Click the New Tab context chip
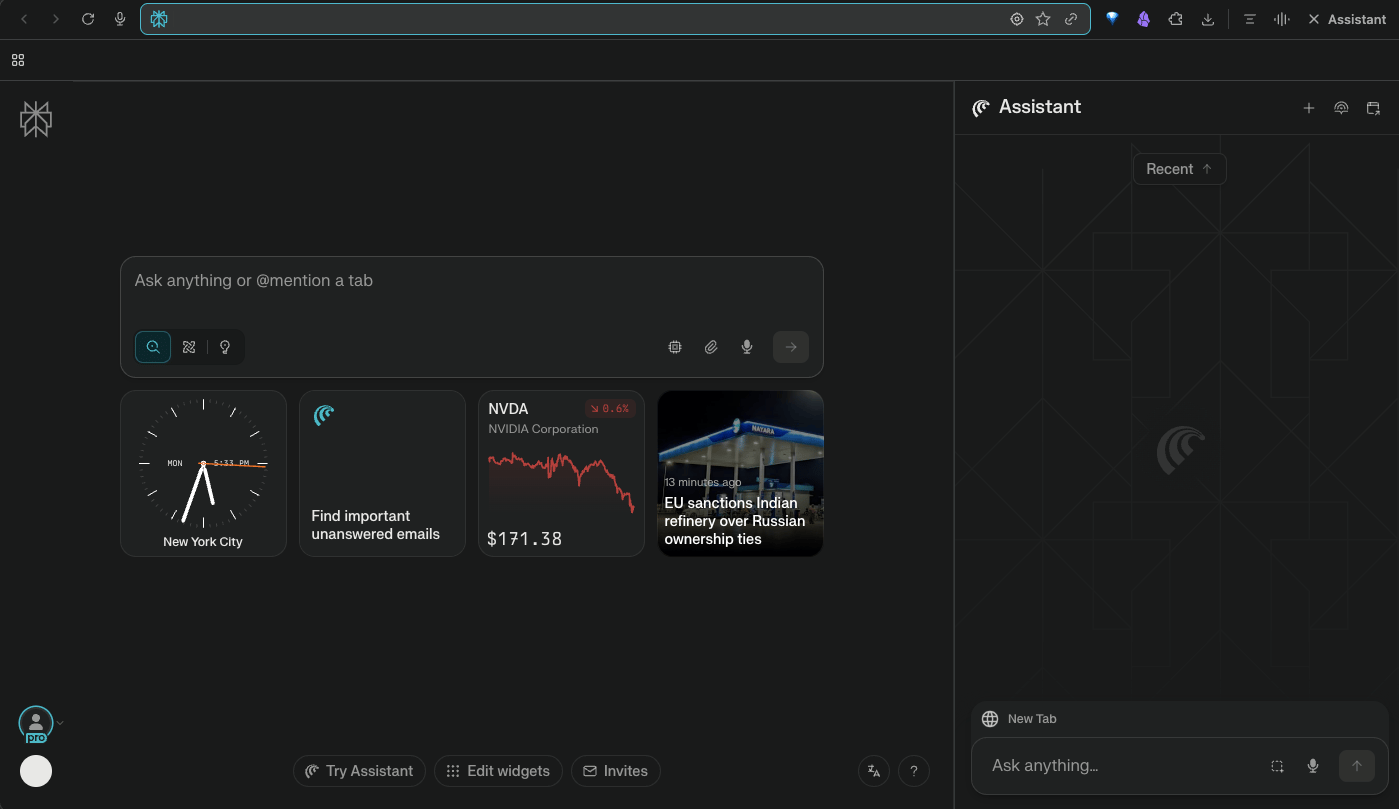1399x809 pixels. pos(1020,719)
